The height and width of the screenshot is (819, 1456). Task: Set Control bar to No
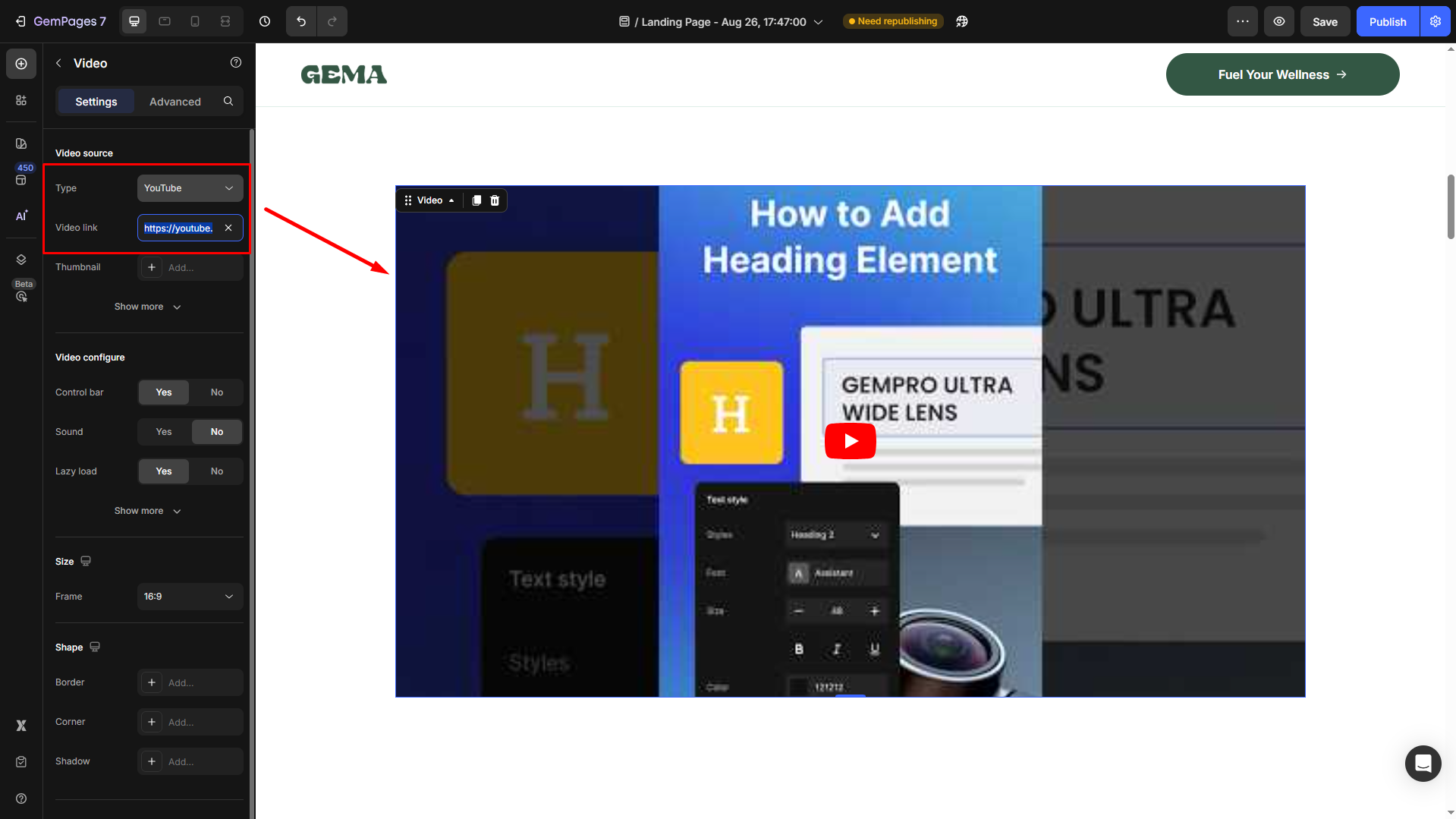(217, 392)
